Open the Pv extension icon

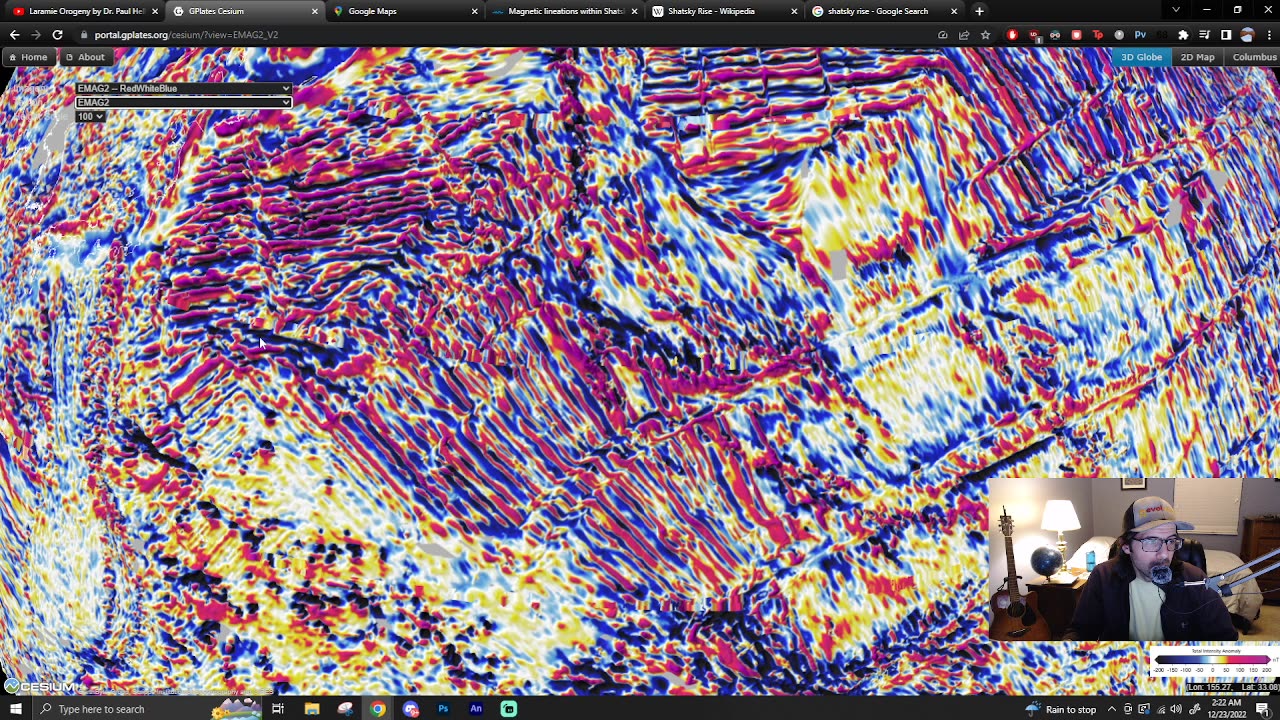[x=1140, y=35]
